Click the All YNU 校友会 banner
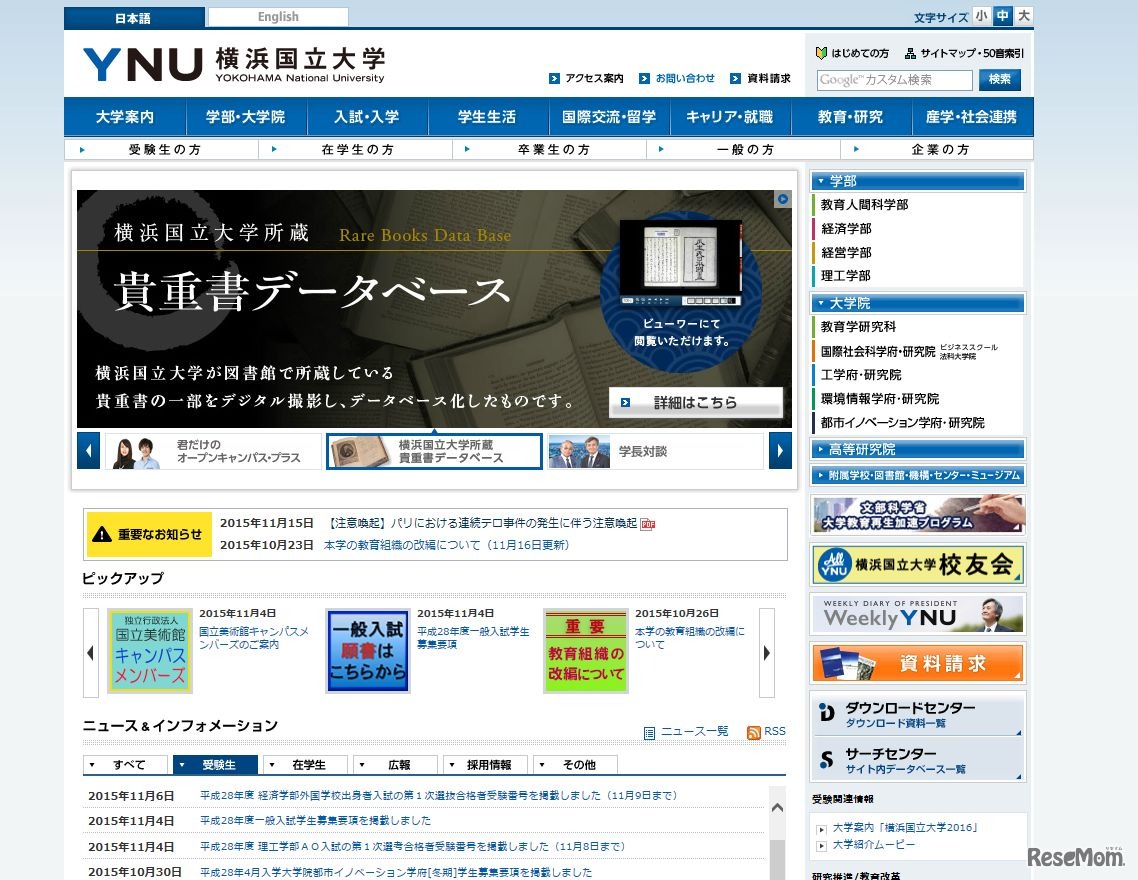 [917, 564]
